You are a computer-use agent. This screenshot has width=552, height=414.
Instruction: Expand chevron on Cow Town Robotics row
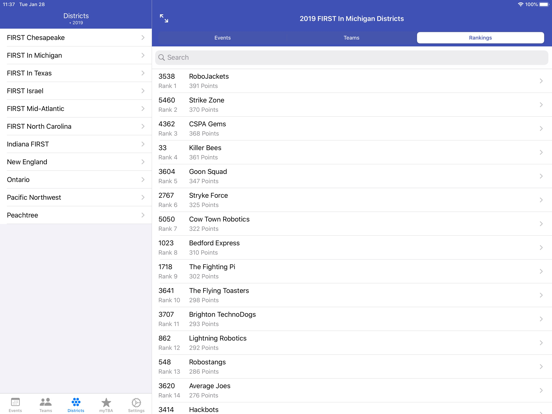541,224
